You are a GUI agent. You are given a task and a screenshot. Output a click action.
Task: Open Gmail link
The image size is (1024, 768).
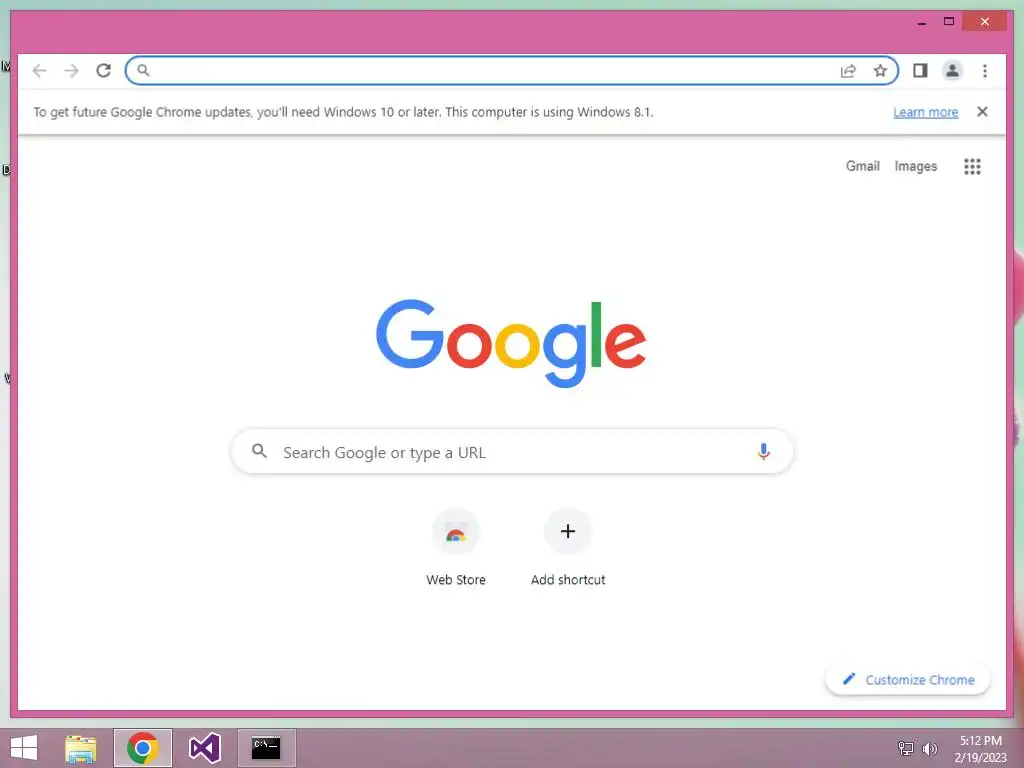point(863,166)
